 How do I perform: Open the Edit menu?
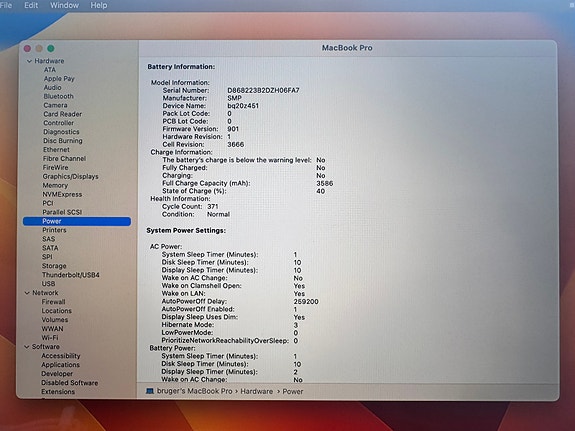pos(31,5)
